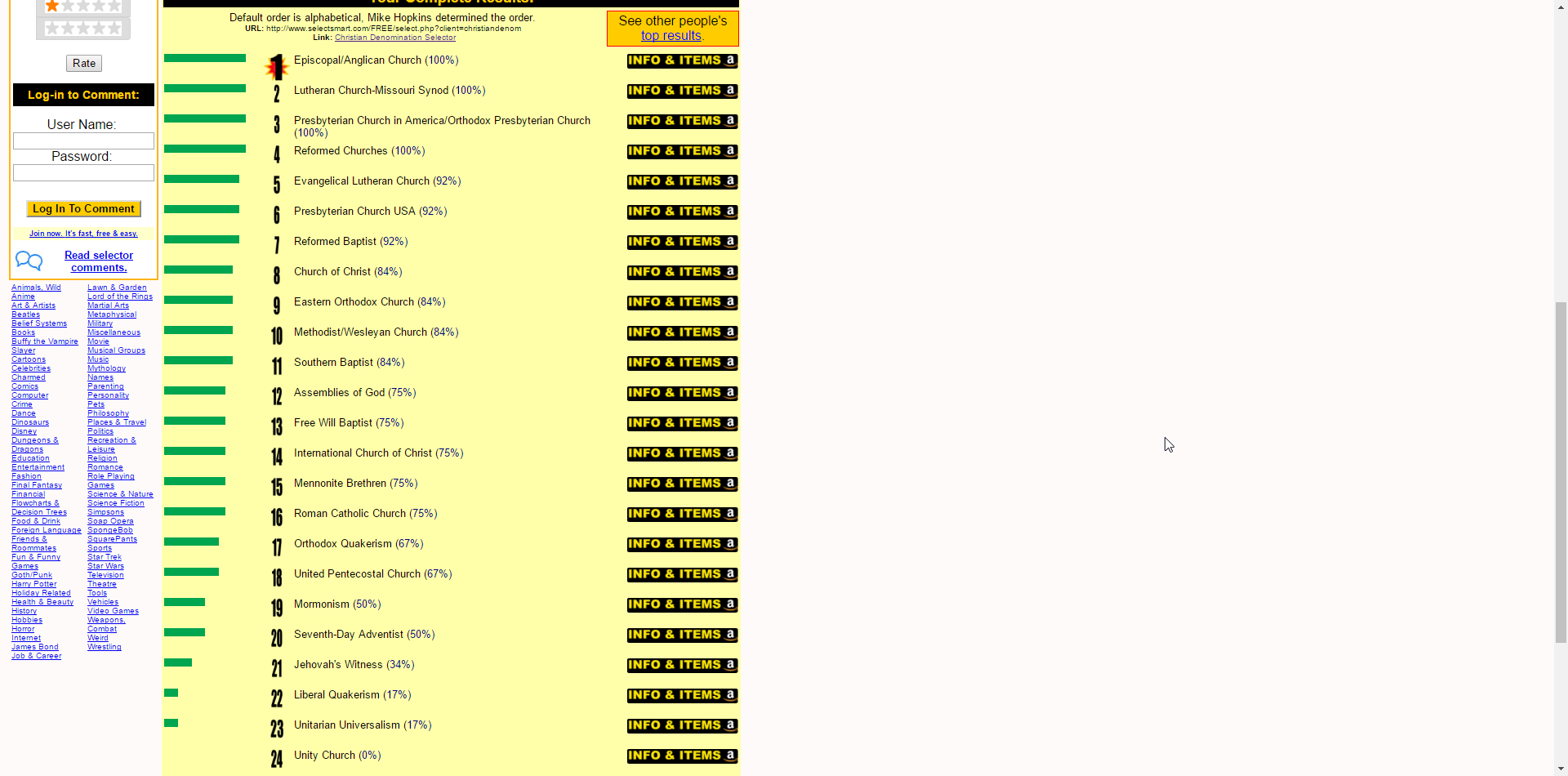Focus the User Name input field
The width and height of the screenshot is (1568, 776).
tap(83, 141)
